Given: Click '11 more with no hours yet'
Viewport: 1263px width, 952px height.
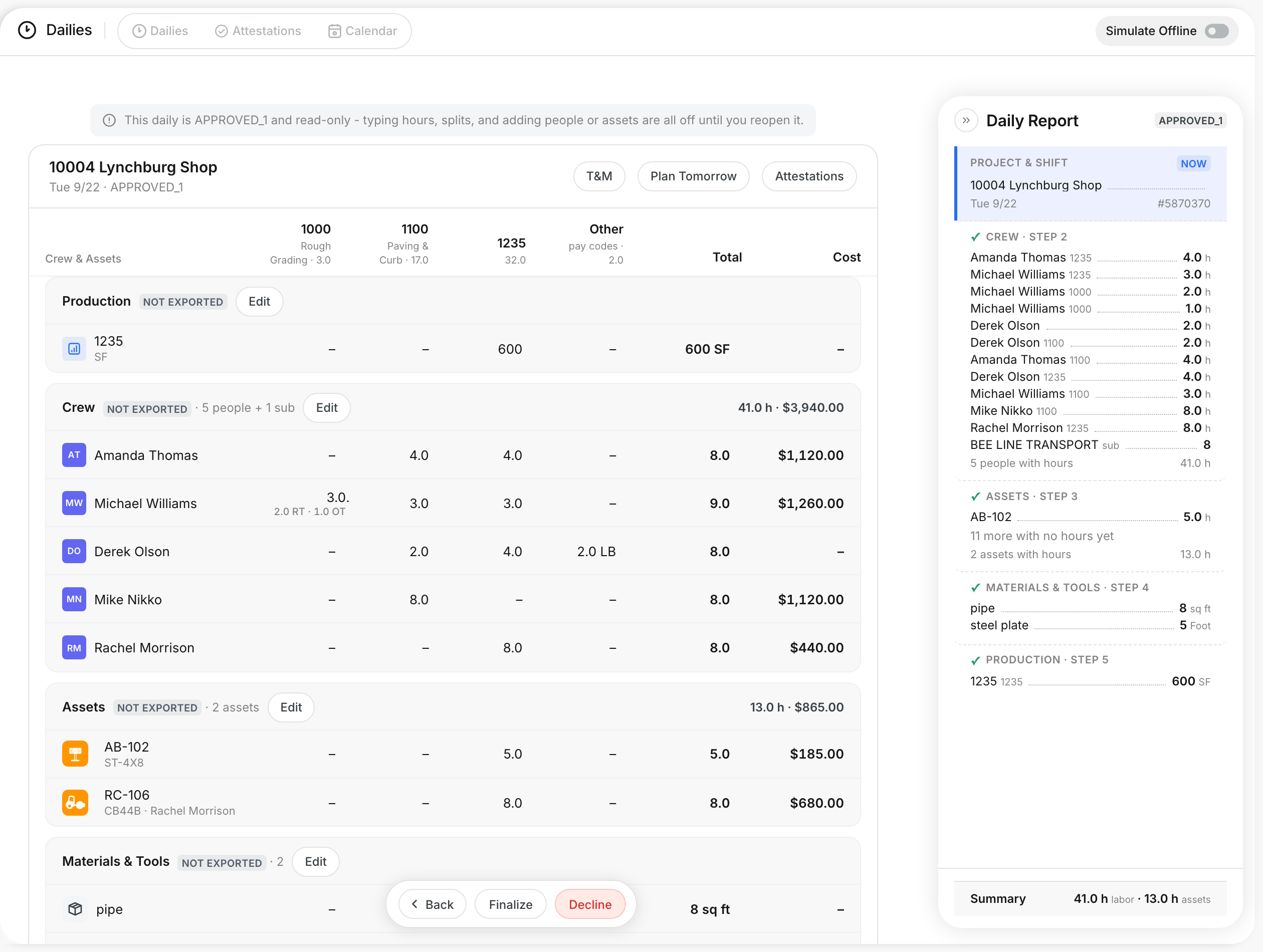Looking at the screenshot, I should pyautogui.click(x=1041, y=536).
